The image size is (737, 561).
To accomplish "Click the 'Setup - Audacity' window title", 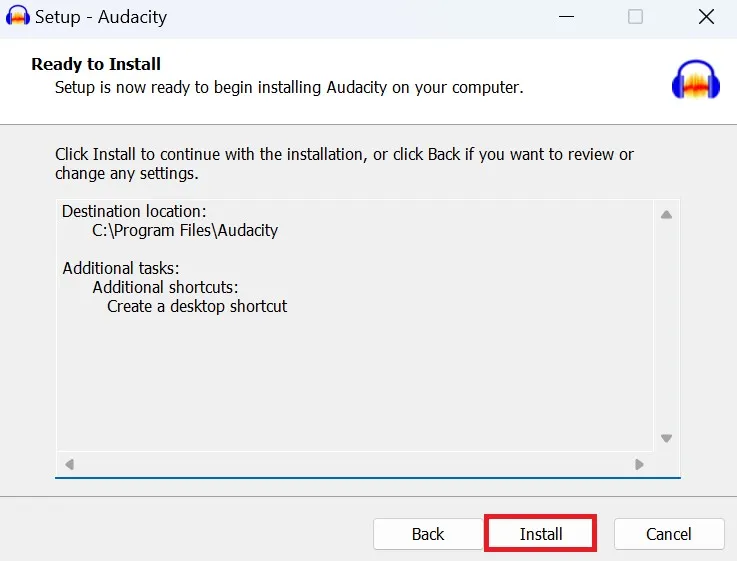I will tap(101, 17).
